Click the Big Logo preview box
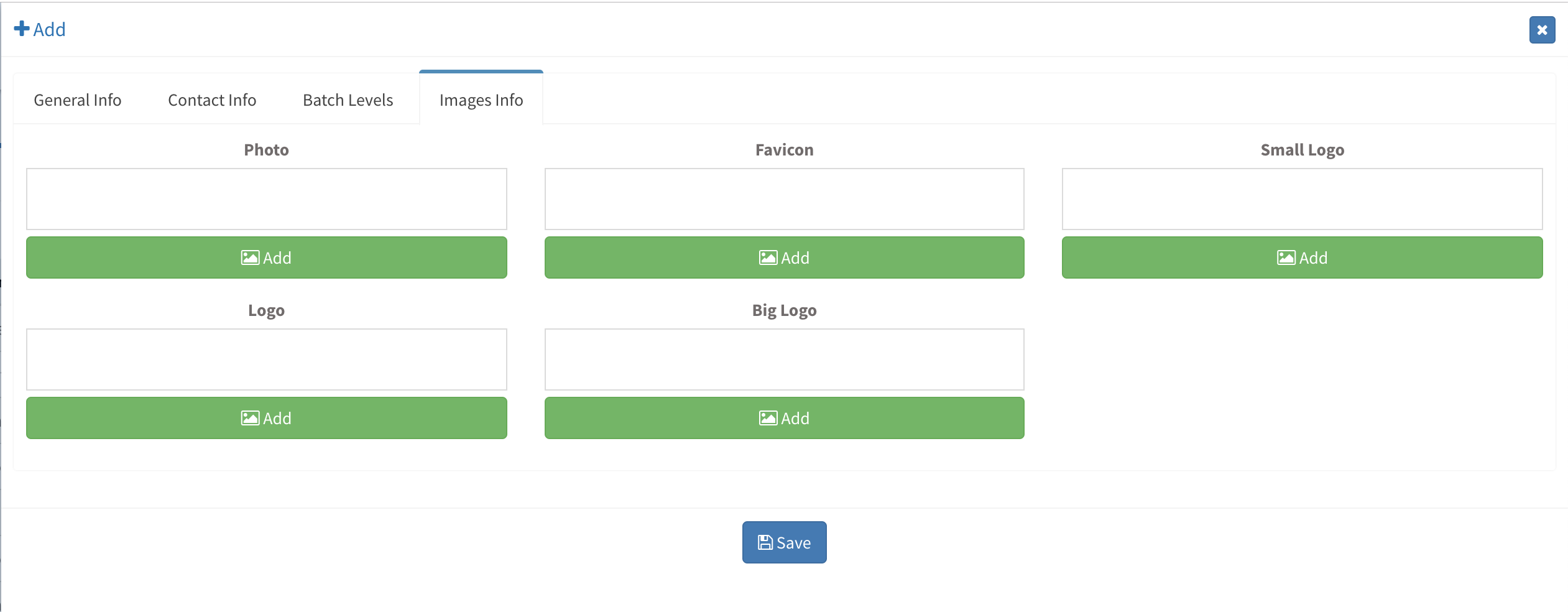The height and width of the screenshot is (612, 1568). 785,359
